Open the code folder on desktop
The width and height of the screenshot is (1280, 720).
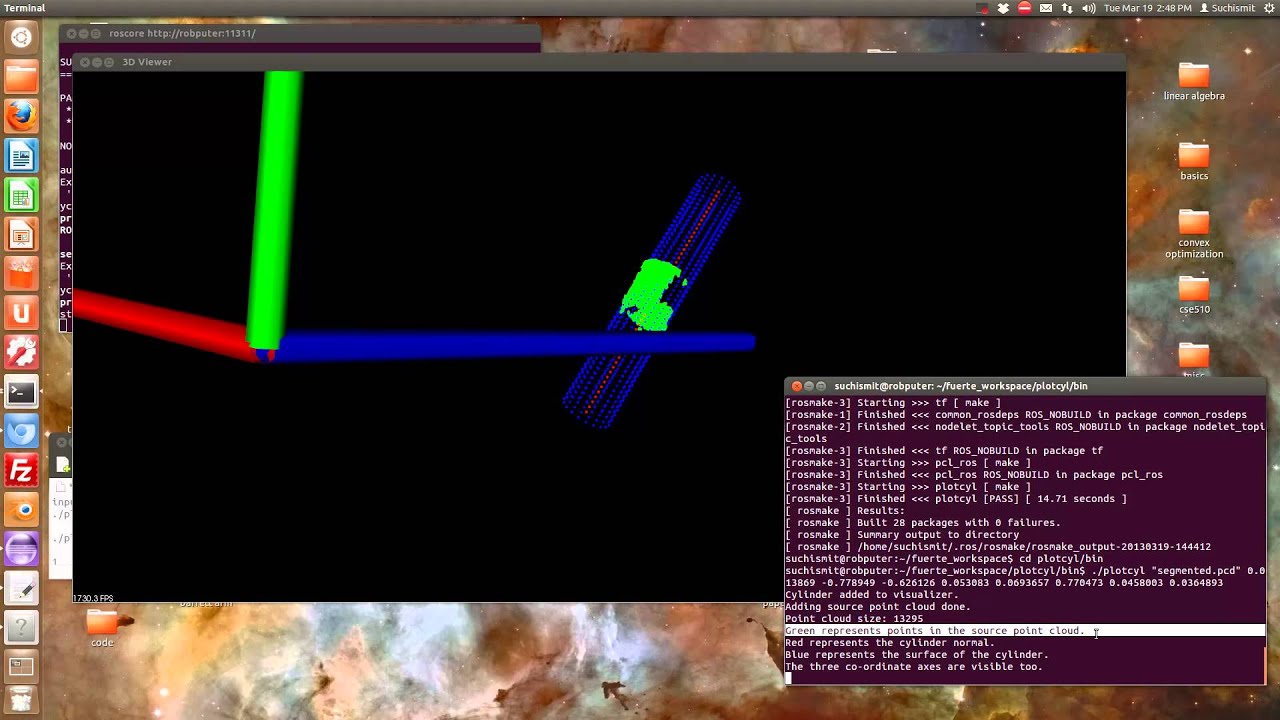point(102,630)
